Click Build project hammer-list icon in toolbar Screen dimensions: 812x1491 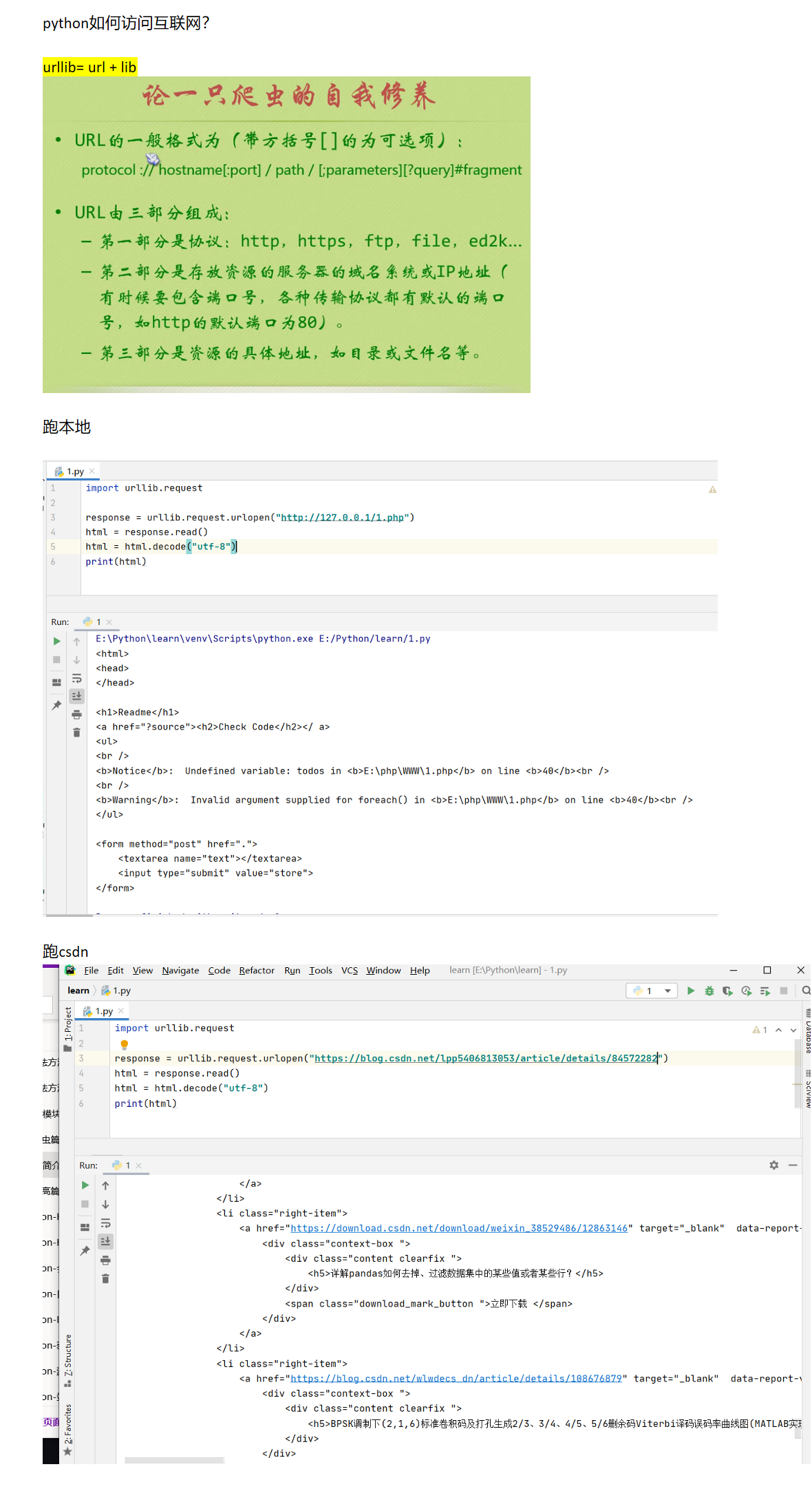[x=765, y=991]
